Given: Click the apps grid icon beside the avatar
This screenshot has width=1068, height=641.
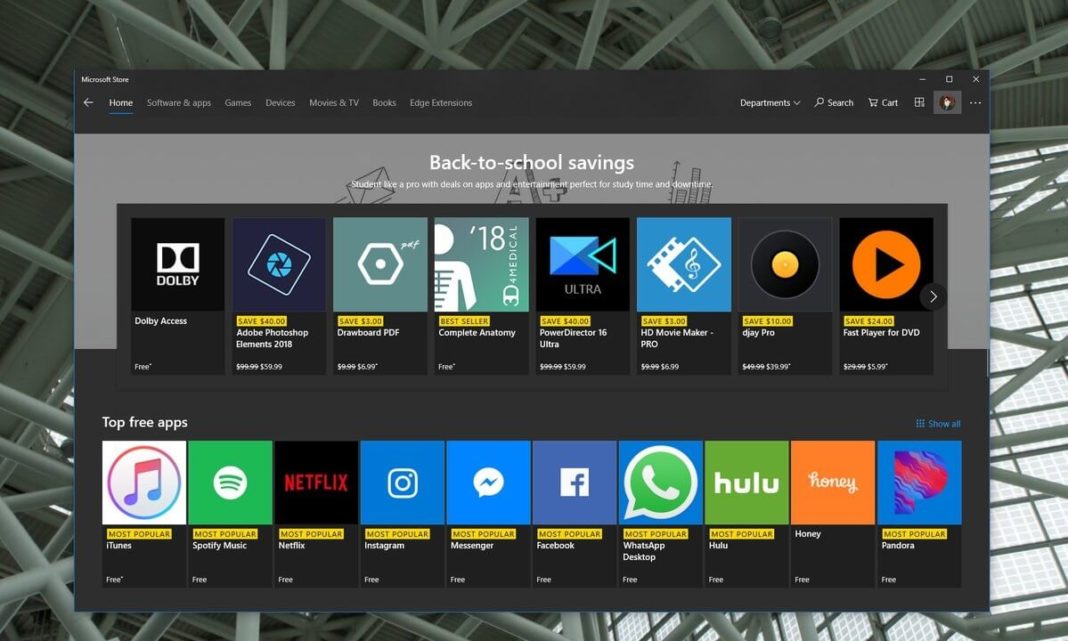Looking at the screenshot, I should [918, 102].
